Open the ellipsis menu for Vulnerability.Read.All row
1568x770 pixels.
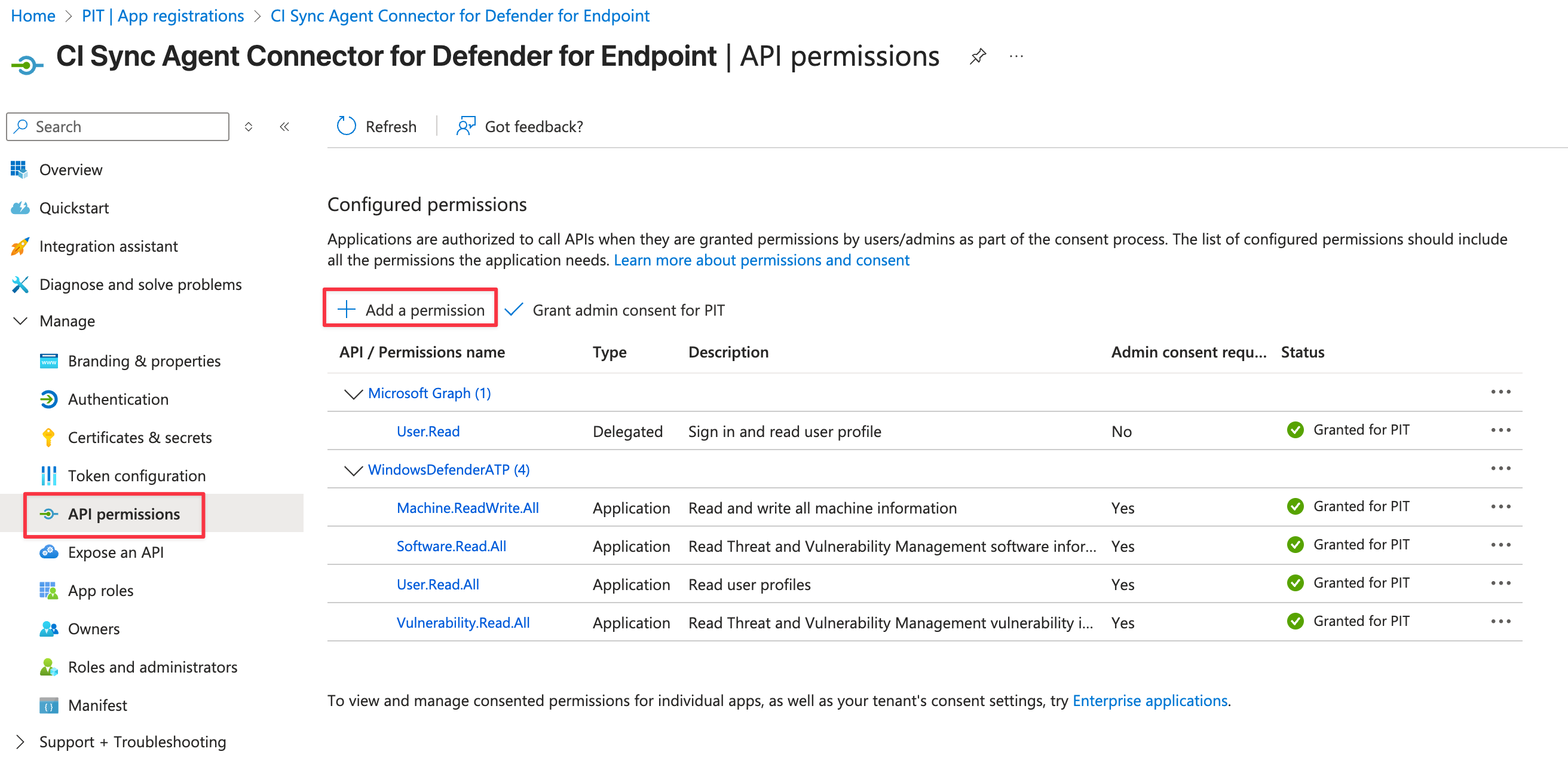pyautogui.click(x=1500, y=622)
